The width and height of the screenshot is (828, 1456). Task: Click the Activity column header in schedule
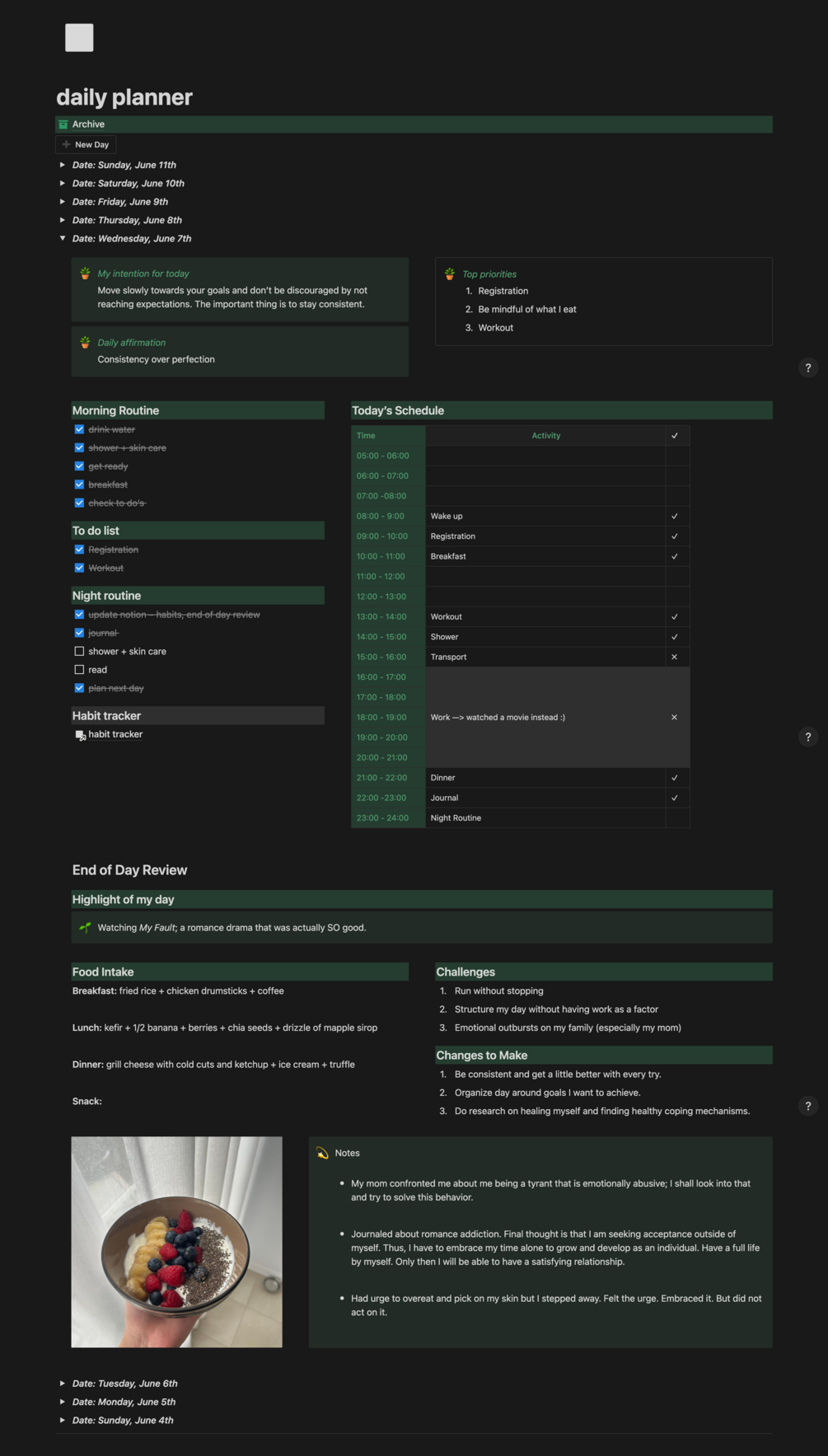[x=545, y=436]
